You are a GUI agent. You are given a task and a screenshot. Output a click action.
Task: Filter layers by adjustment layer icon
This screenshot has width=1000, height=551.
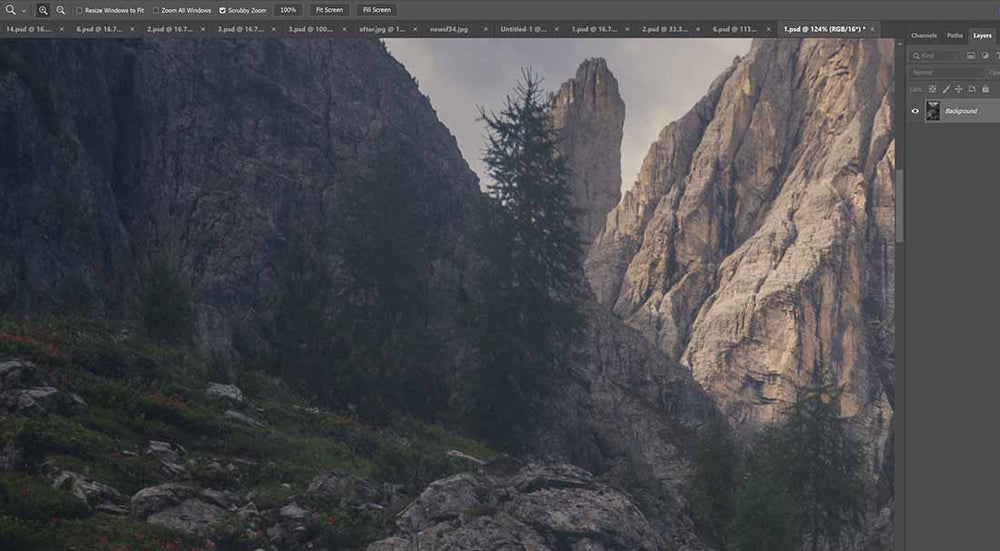985,55
